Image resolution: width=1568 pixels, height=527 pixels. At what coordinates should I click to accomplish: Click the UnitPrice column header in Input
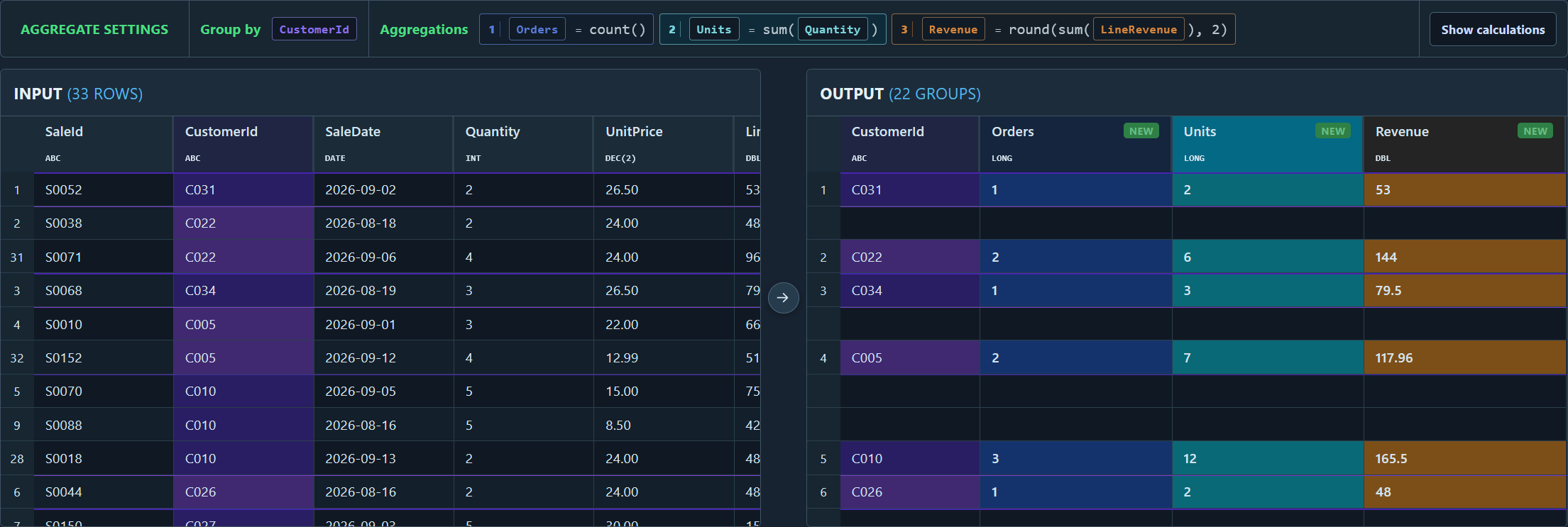(x=663, y=144)
